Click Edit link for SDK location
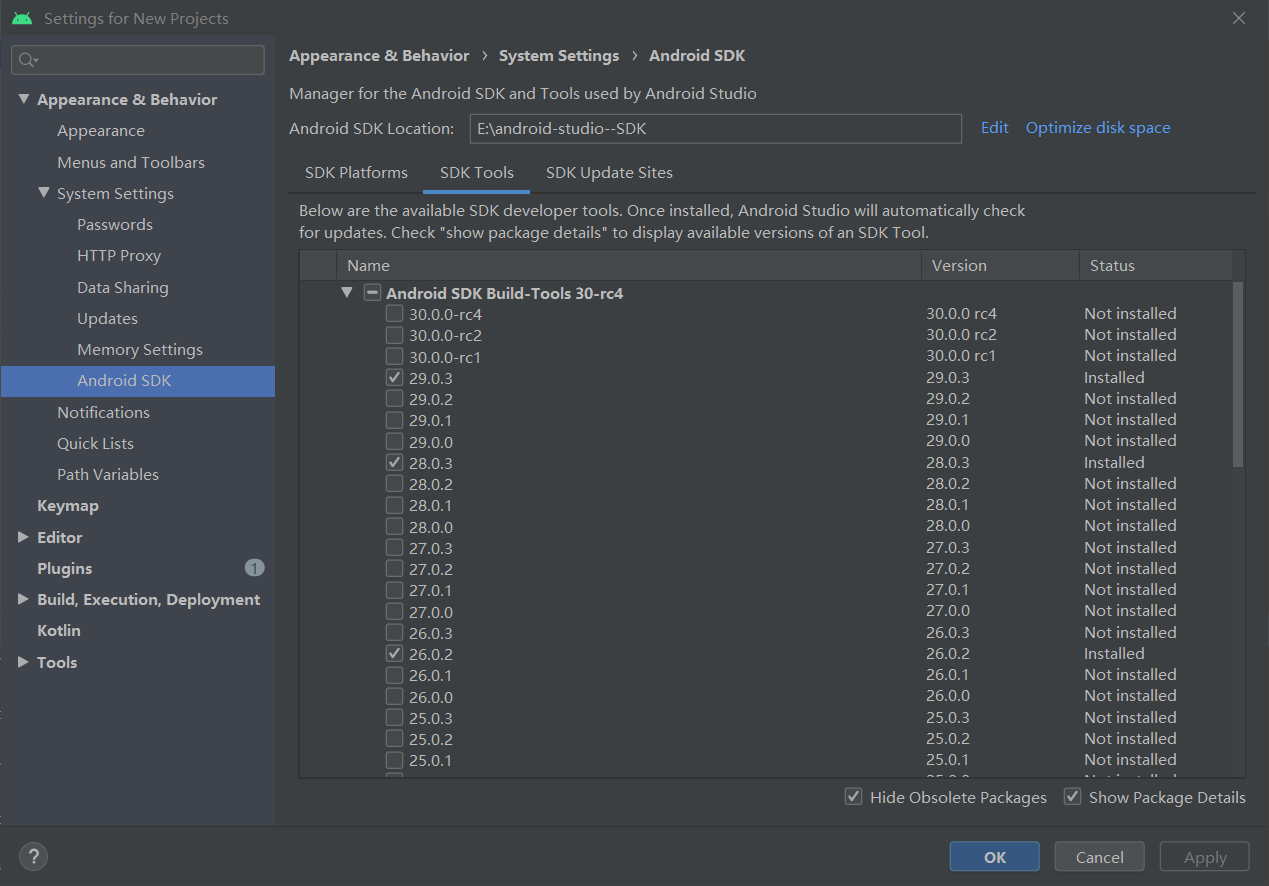The height and width of the screenshot is (886, 1269). pos(994,128)
